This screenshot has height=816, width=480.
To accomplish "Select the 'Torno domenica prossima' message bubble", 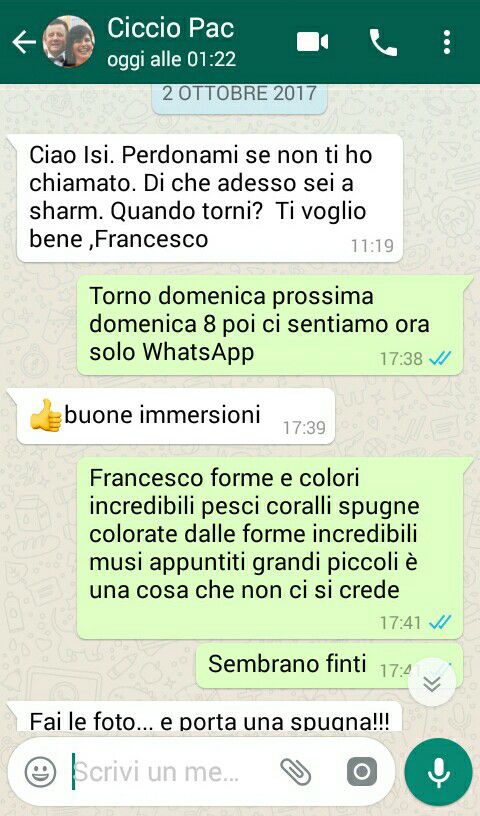I will tap(270, 325).
